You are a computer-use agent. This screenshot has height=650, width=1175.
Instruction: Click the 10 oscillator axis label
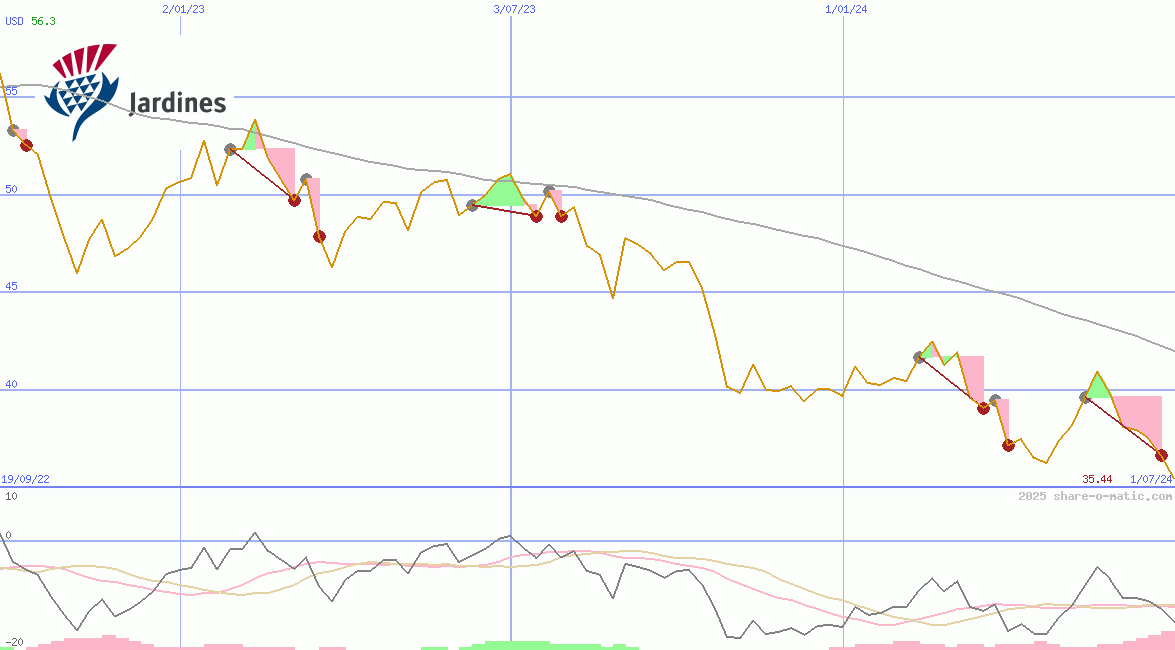[x=11, y=496]
